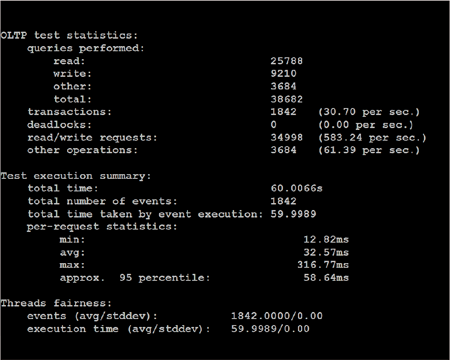
Task: Click the total time value 60.0066s
Action: pos(296,188)
